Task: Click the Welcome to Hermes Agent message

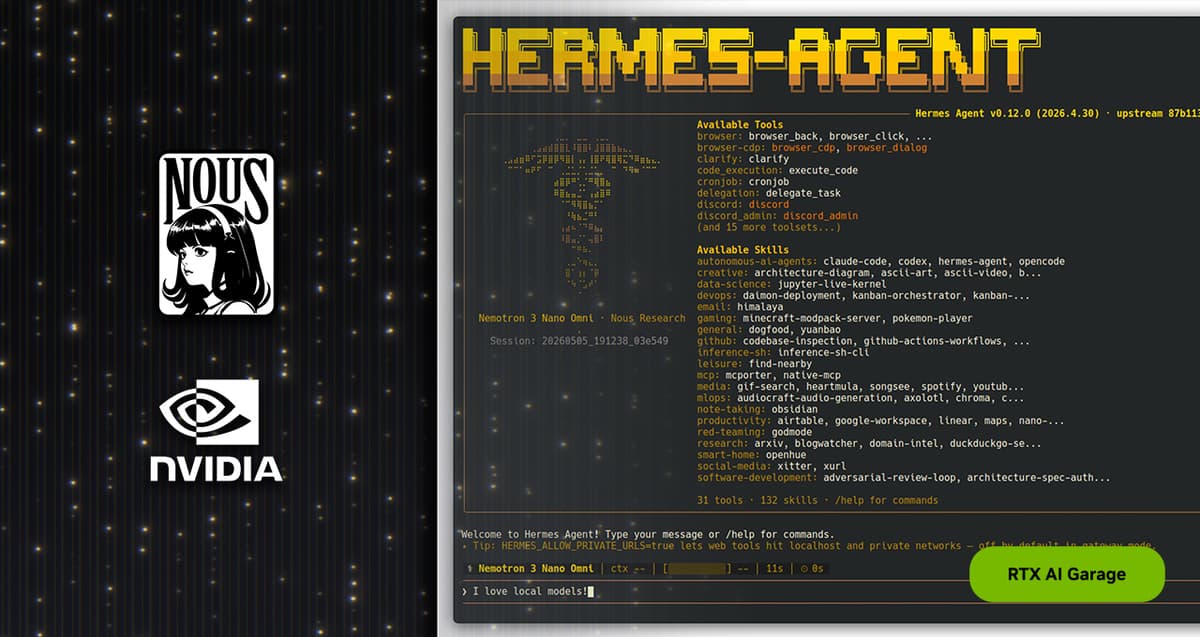Action: click(x=647, y=534)
